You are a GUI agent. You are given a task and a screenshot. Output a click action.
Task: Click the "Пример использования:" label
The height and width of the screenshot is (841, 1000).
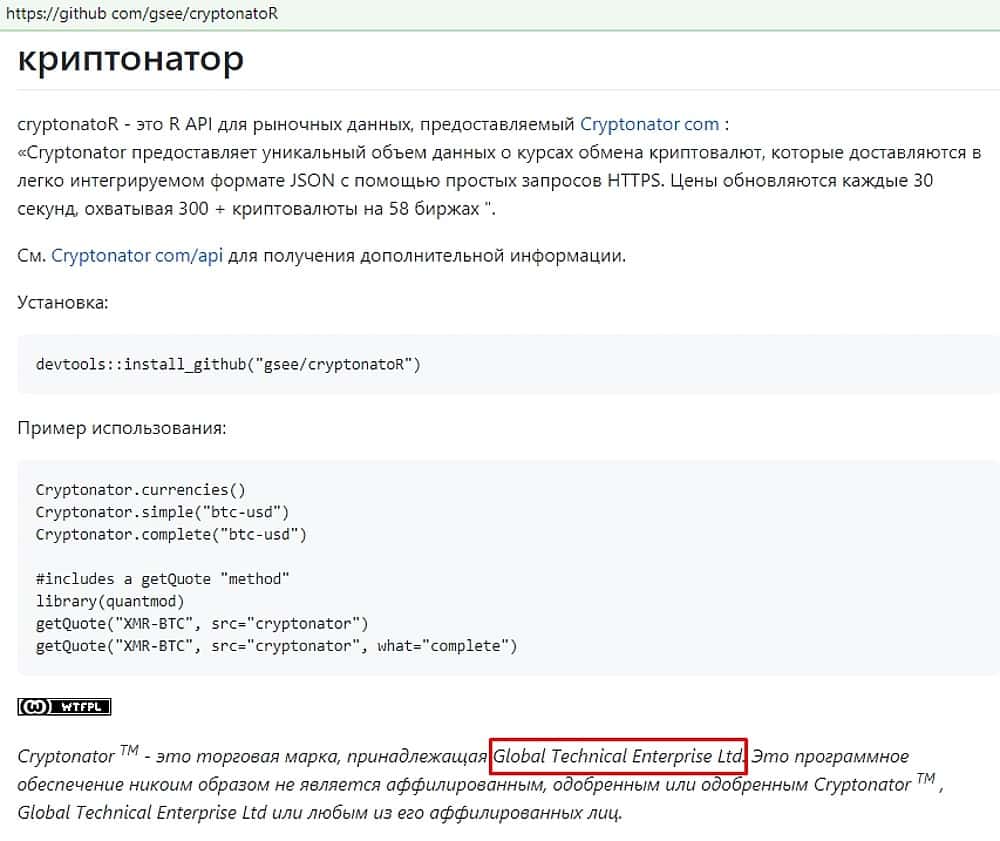[x=122, y=428]
